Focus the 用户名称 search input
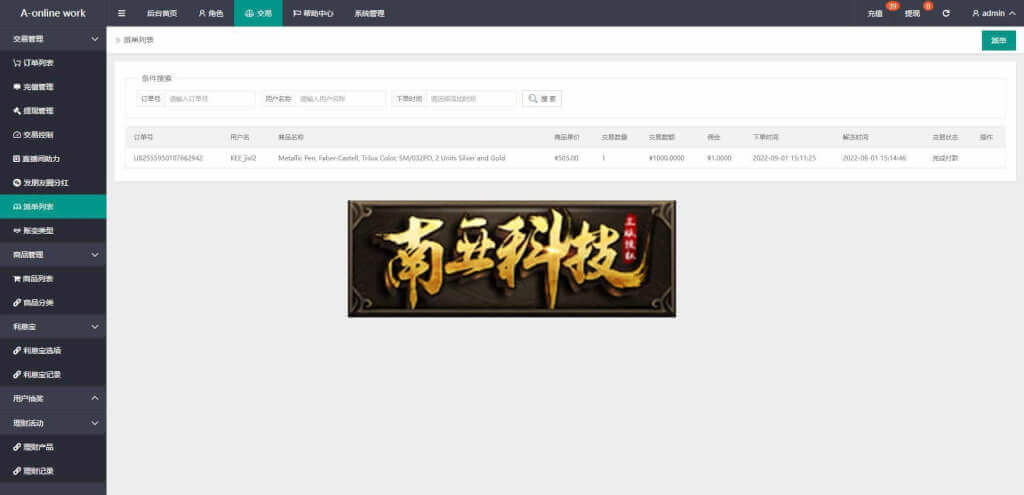This screenshot has height=495, width=1024. coord(340,99)
